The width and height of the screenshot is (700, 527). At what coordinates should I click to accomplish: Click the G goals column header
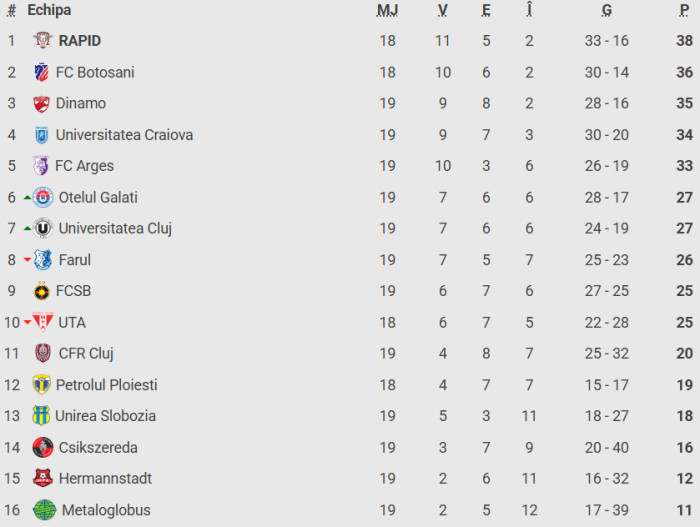[607, 10]
